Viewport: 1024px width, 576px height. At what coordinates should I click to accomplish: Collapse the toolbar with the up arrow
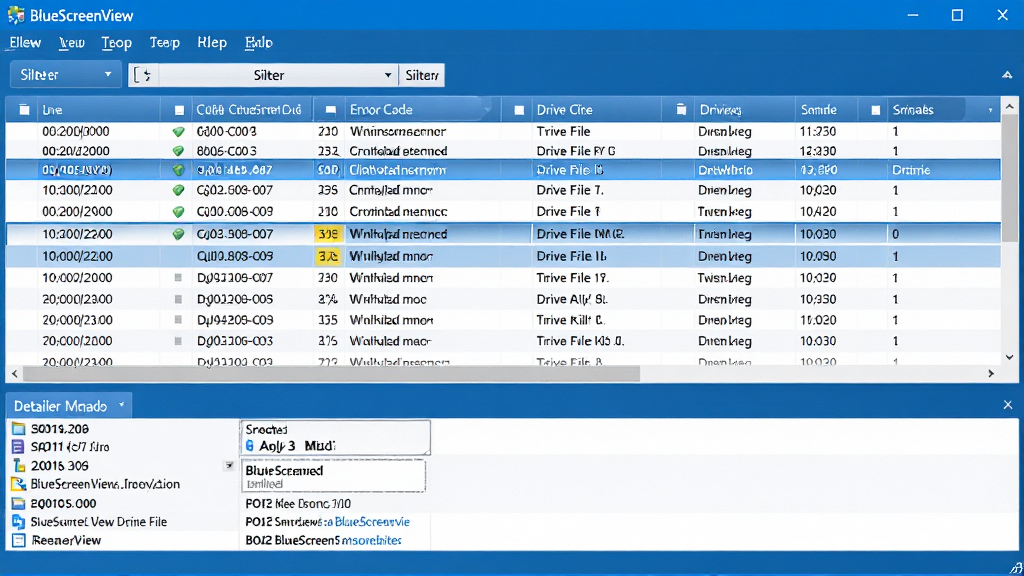[x=1007, y=75]
